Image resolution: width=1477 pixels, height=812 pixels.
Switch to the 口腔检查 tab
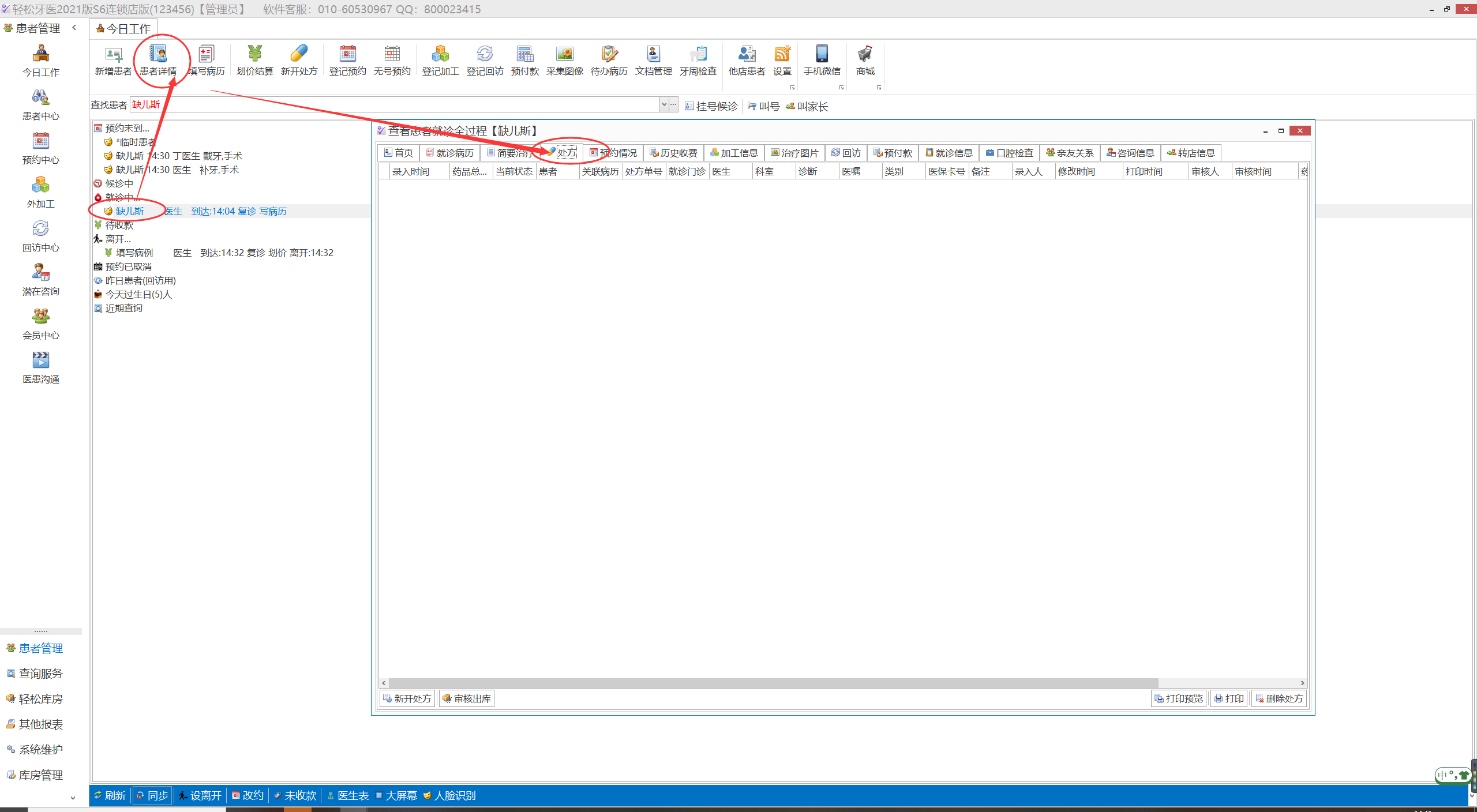point(1010,153)
